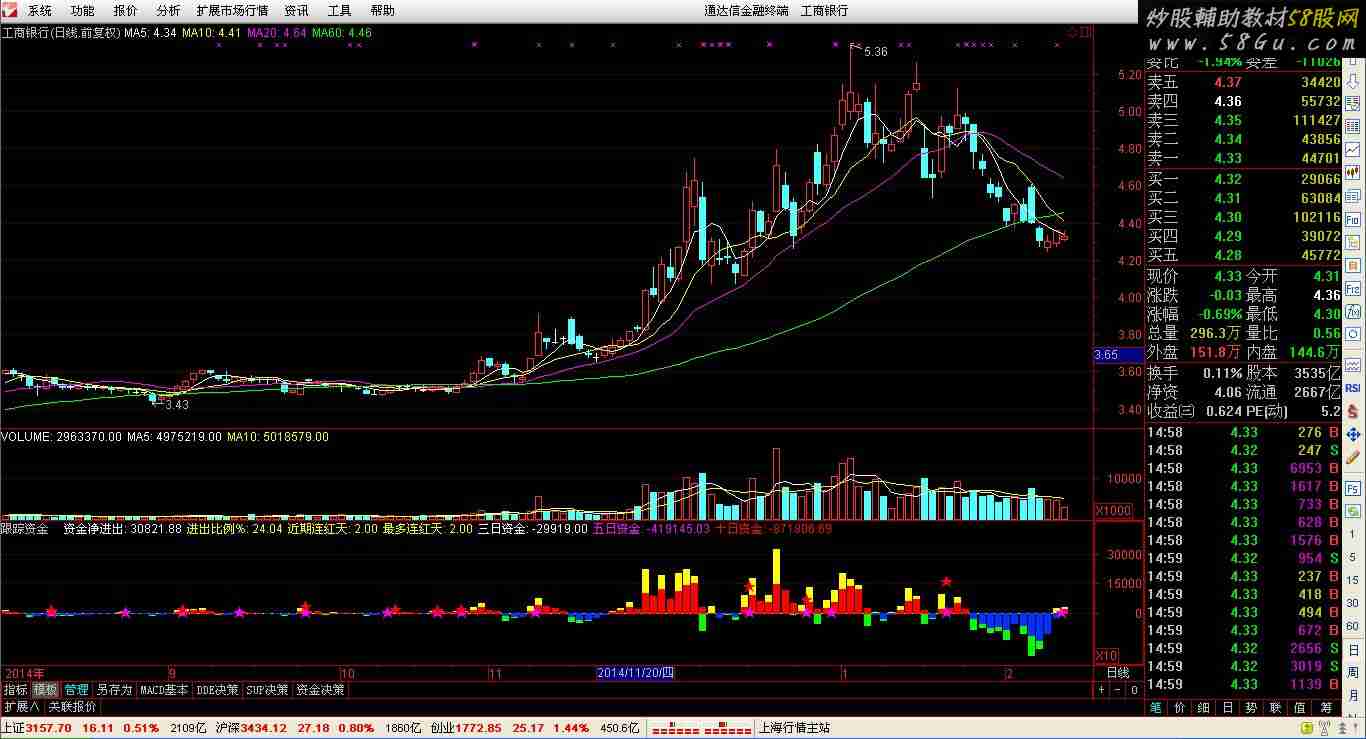The width and height of the screenshot is (1366, 739).
Task: Click the plus zoom button below chart
Action: coord(1102,690)
